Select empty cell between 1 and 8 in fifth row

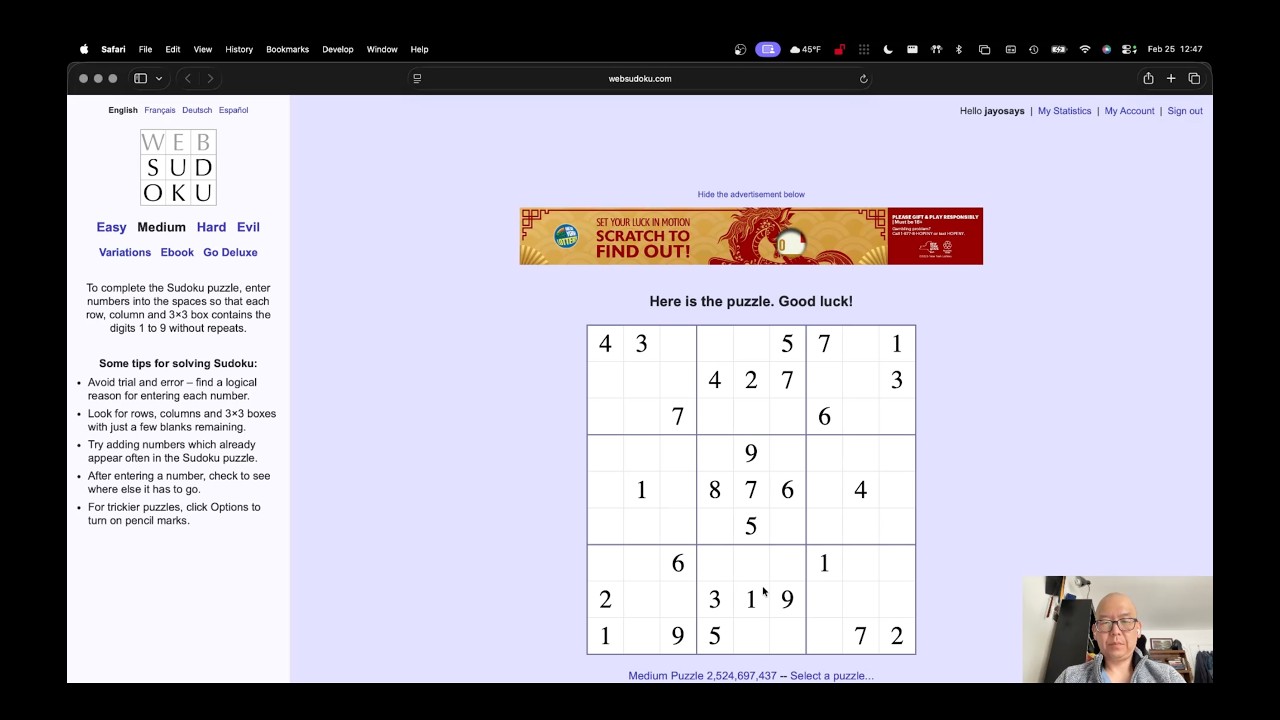[678, 490]
